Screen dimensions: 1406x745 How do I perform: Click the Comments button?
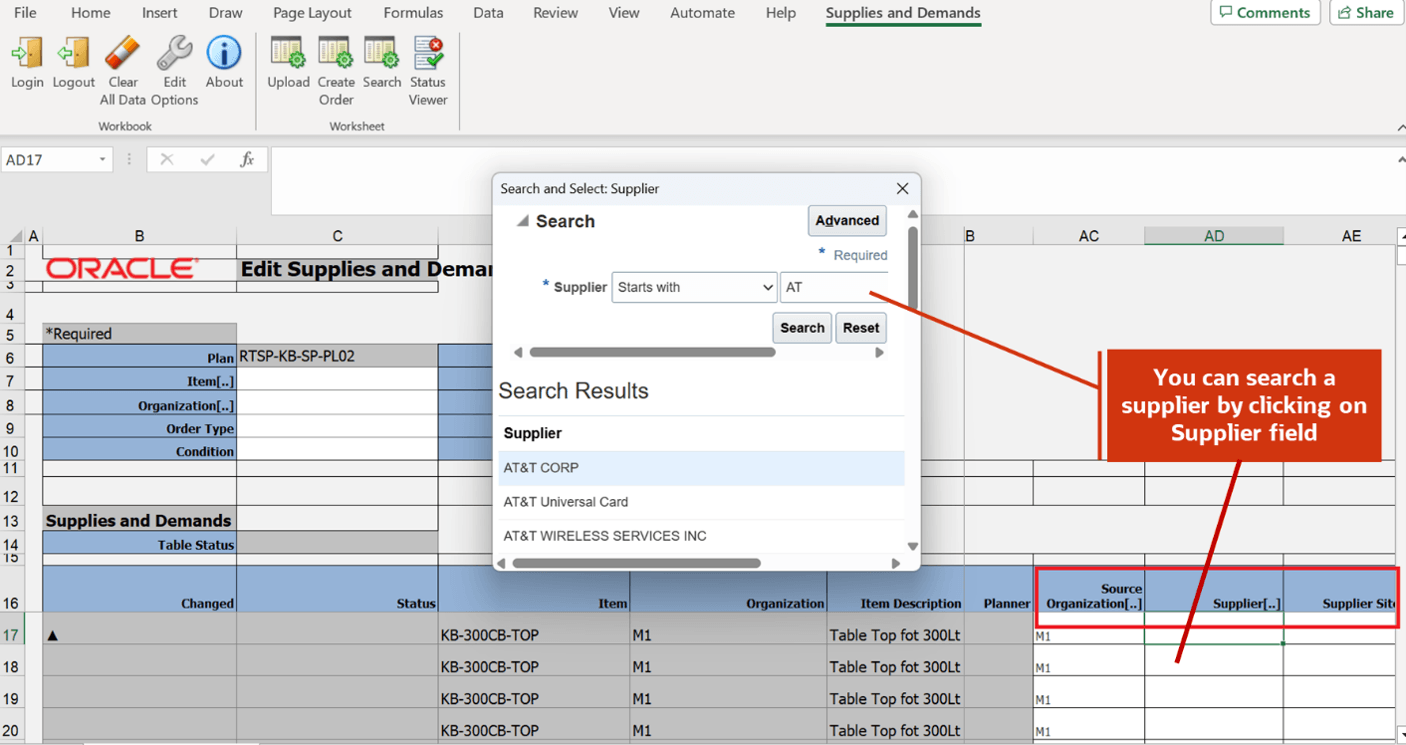[x=1265, y=12]
